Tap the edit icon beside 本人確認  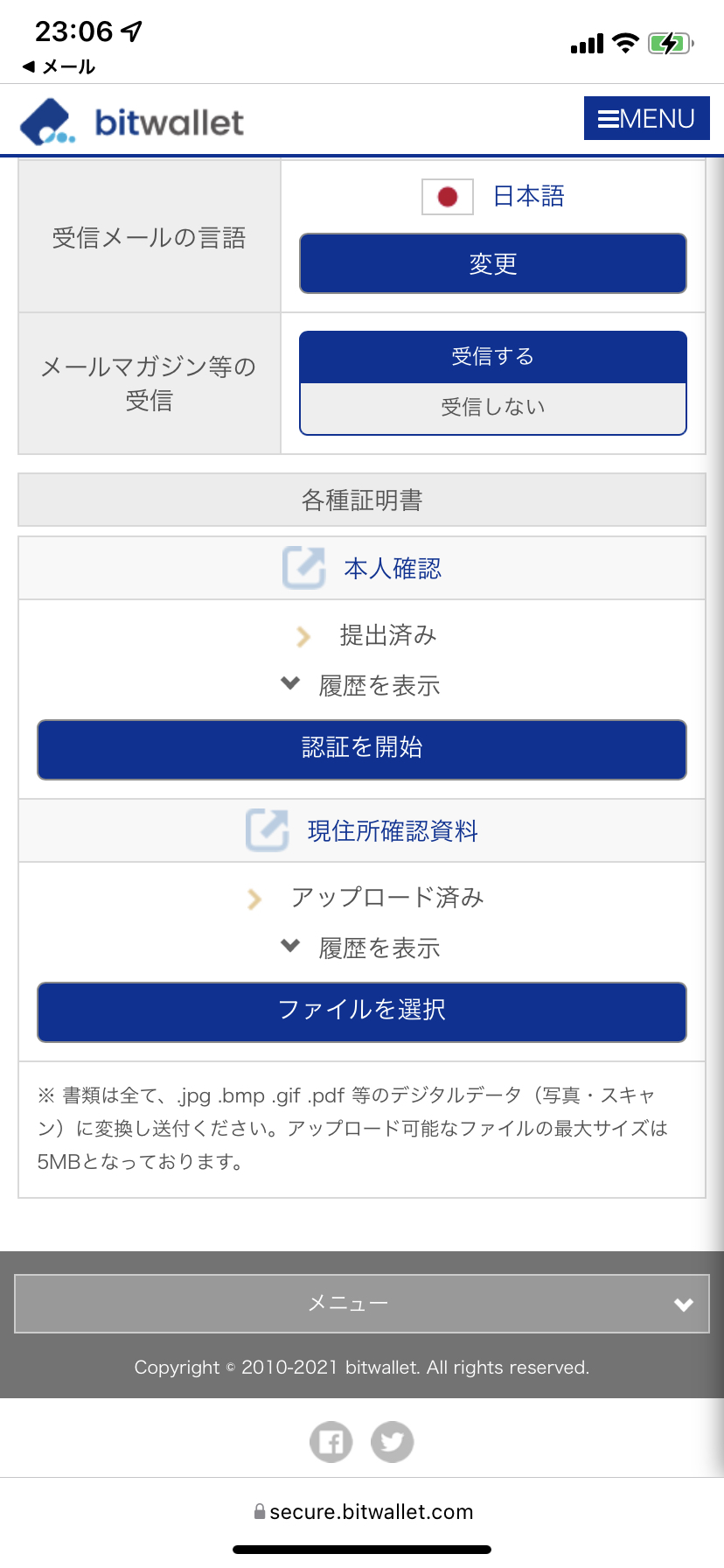(304, 568)
